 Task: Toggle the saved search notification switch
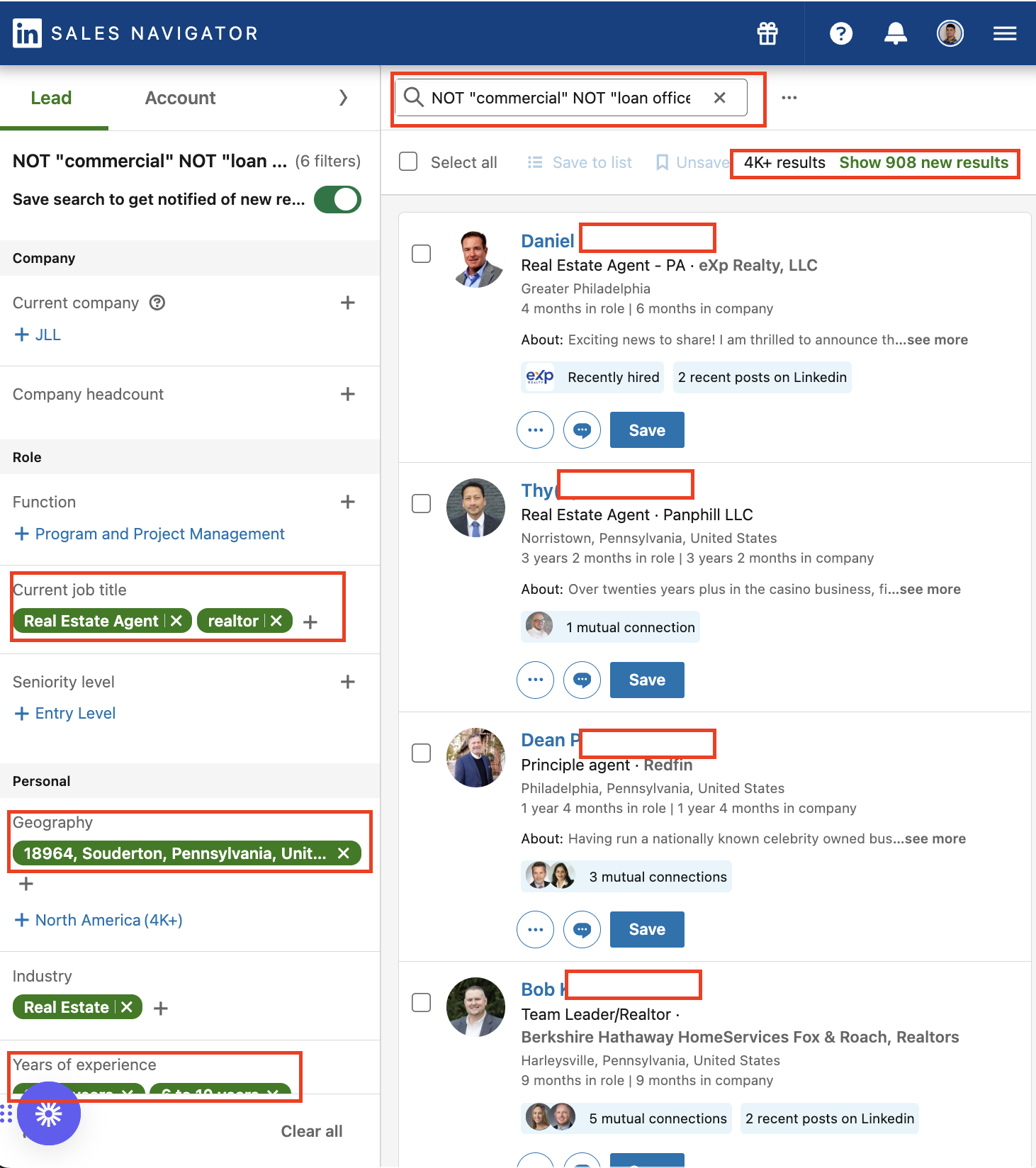[x=338, y=200]
